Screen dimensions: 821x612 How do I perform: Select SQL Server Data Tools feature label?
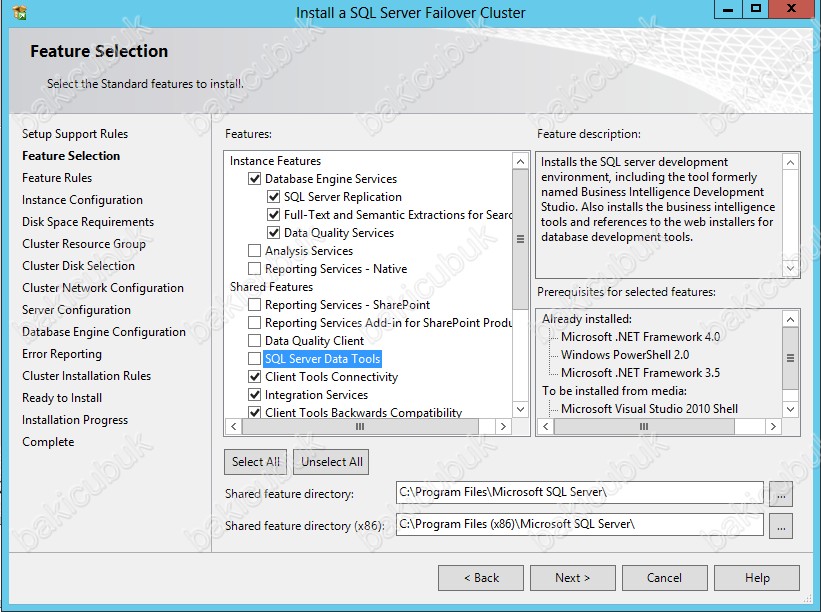click(x=323, y=359)
